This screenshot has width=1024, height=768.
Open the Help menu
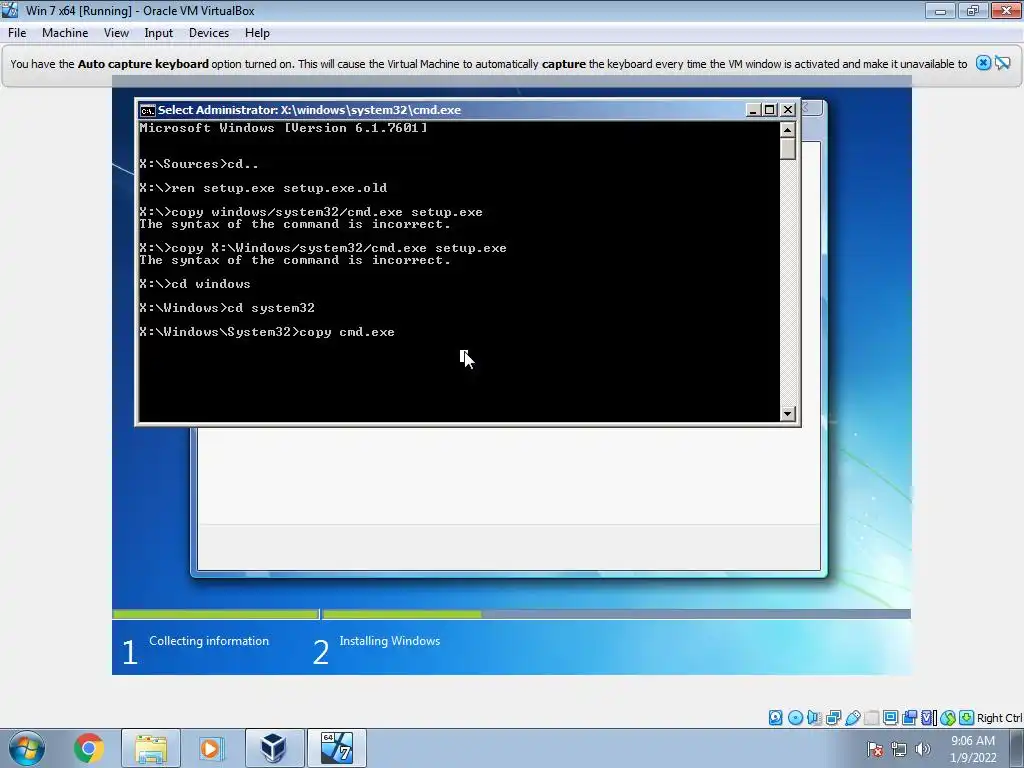tap(257, 33)
